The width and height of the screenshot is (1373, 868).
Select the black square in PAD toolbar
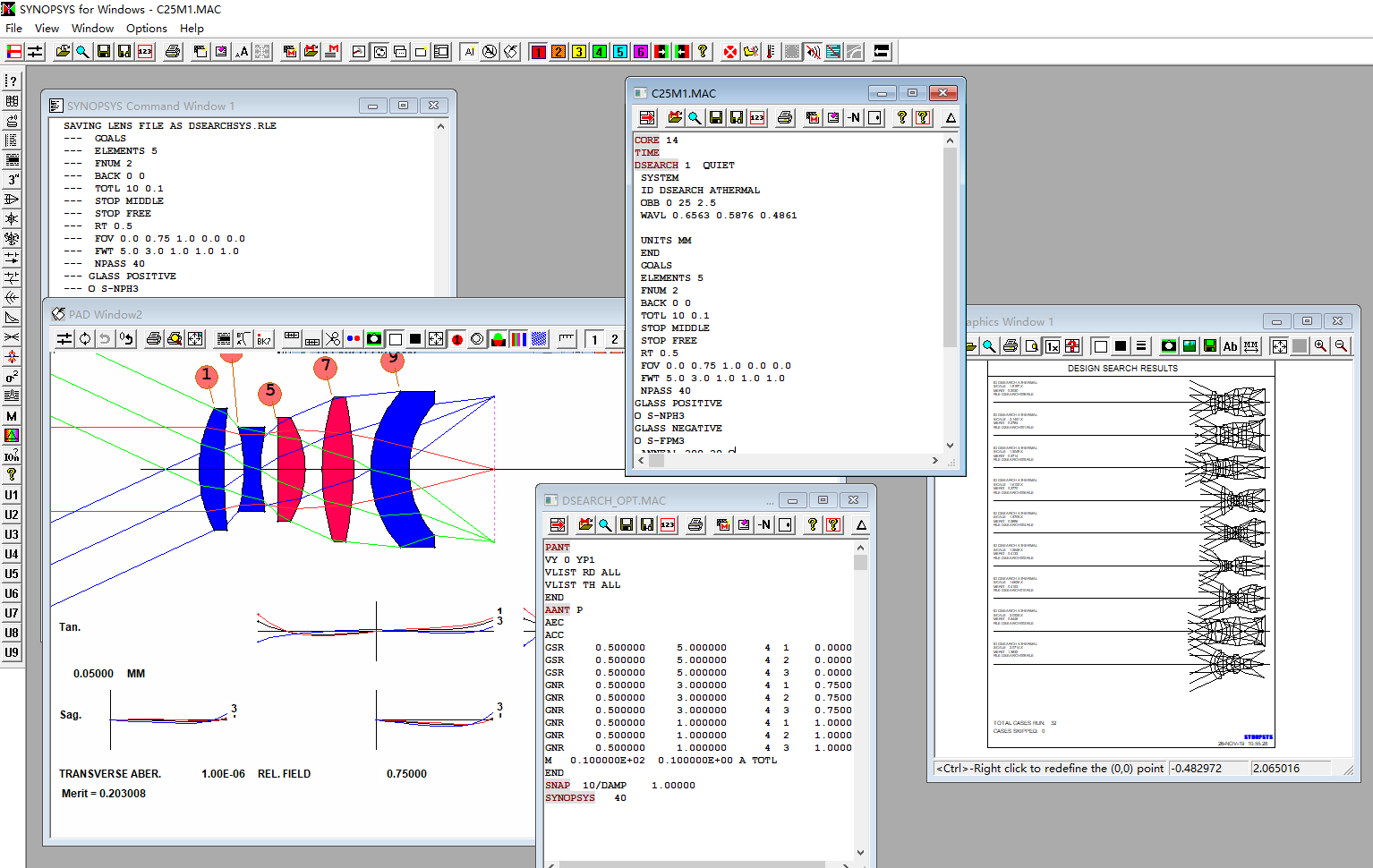tap(415, 339)
